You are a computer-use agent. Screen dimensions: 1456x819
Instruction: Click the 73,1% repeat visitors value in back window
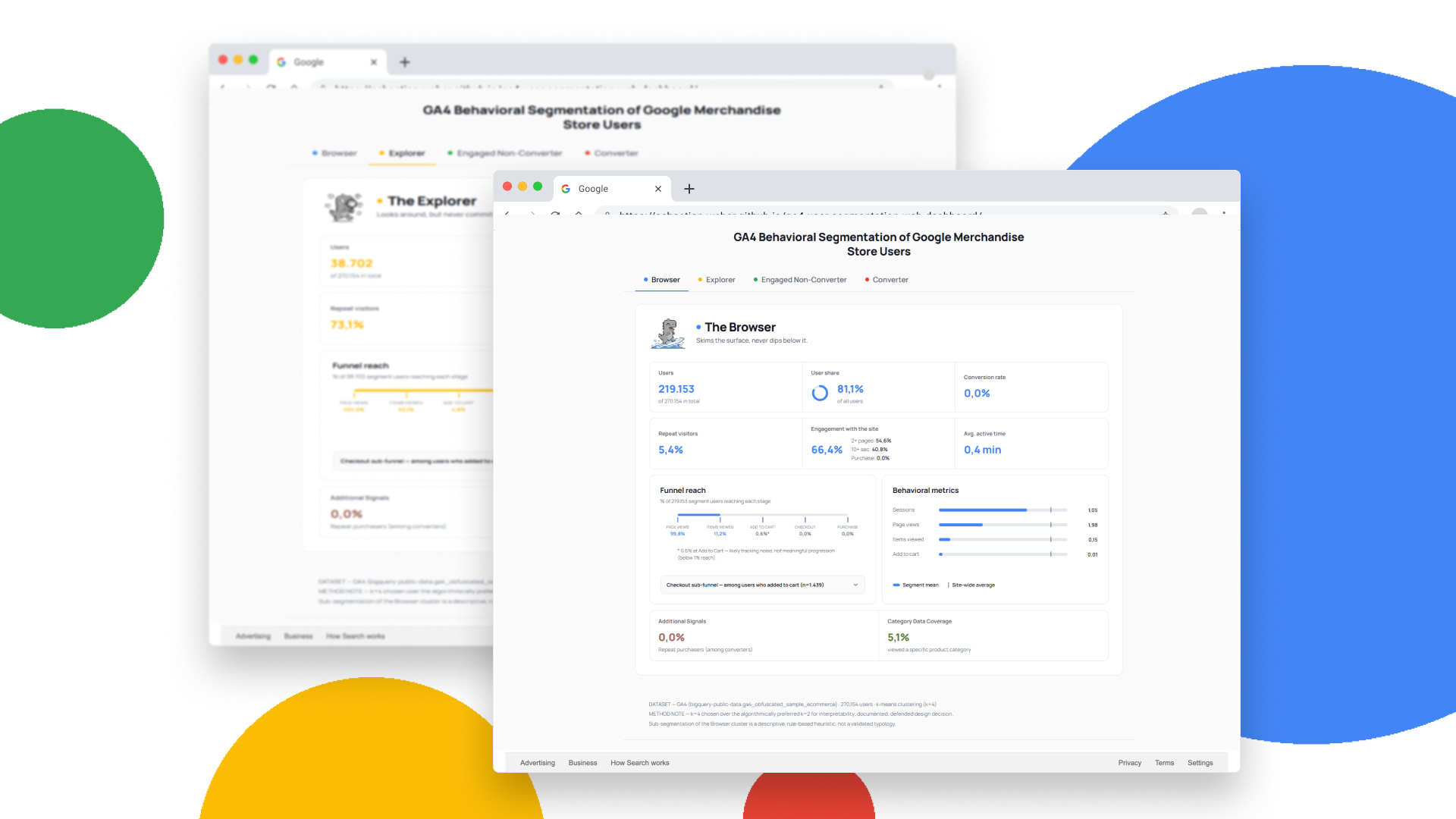[347, 325]
